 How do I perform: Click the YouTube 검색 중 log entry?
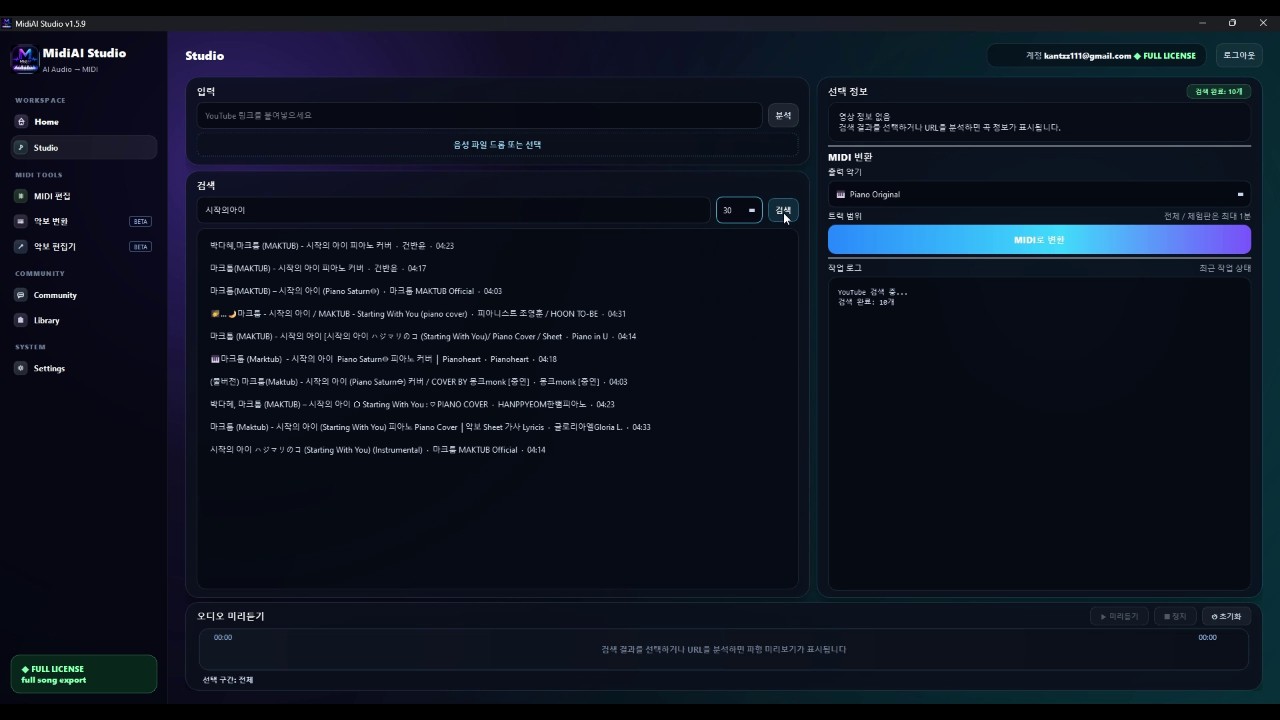pos(873,292)
